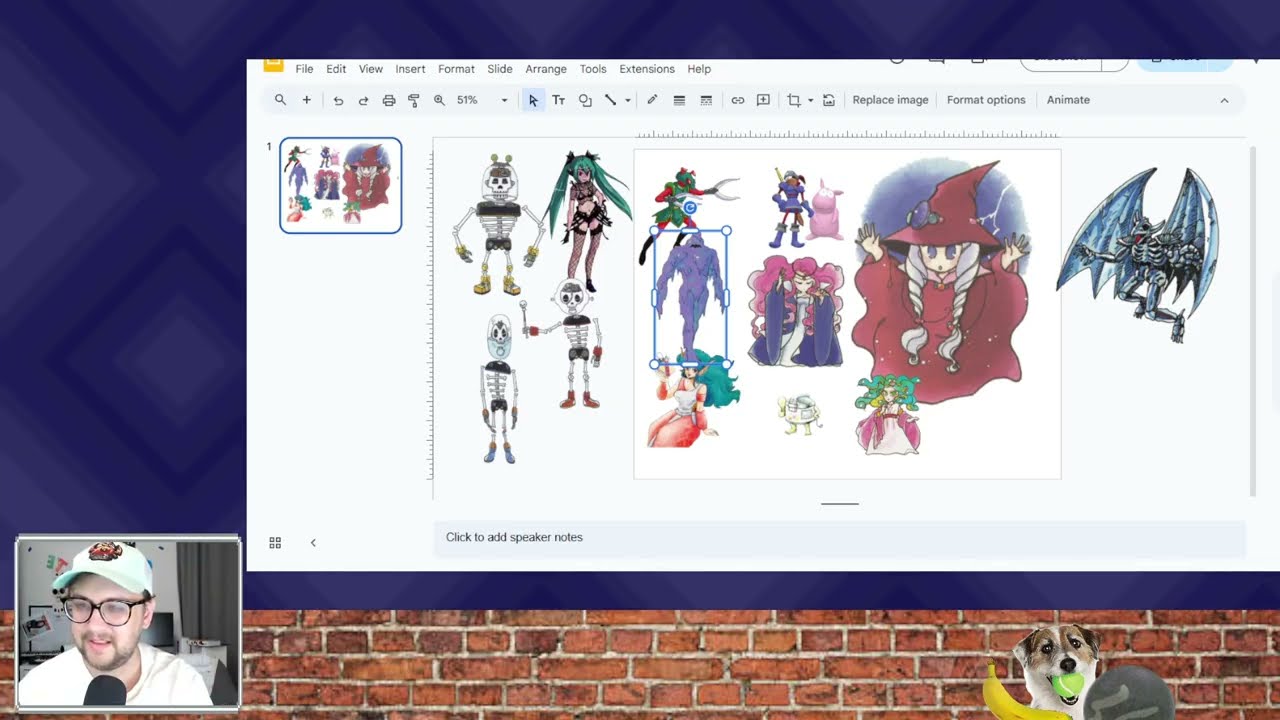Select the medusa-haired girl in pink dress

(x=887, y=415)
